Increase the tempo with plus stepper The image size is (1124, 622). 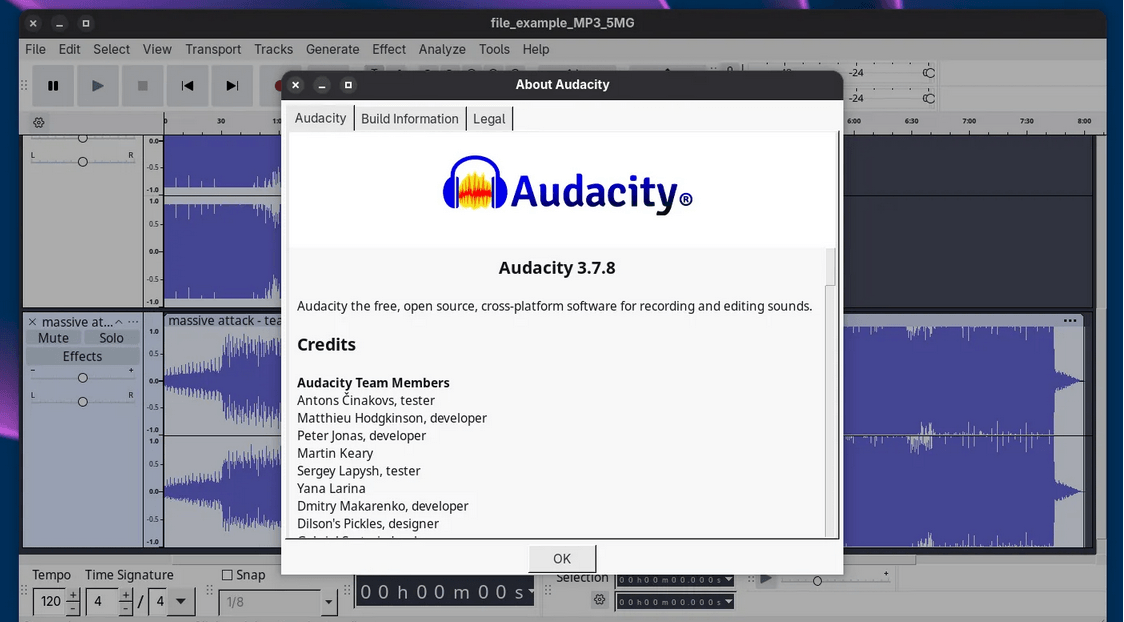(72, 595)
